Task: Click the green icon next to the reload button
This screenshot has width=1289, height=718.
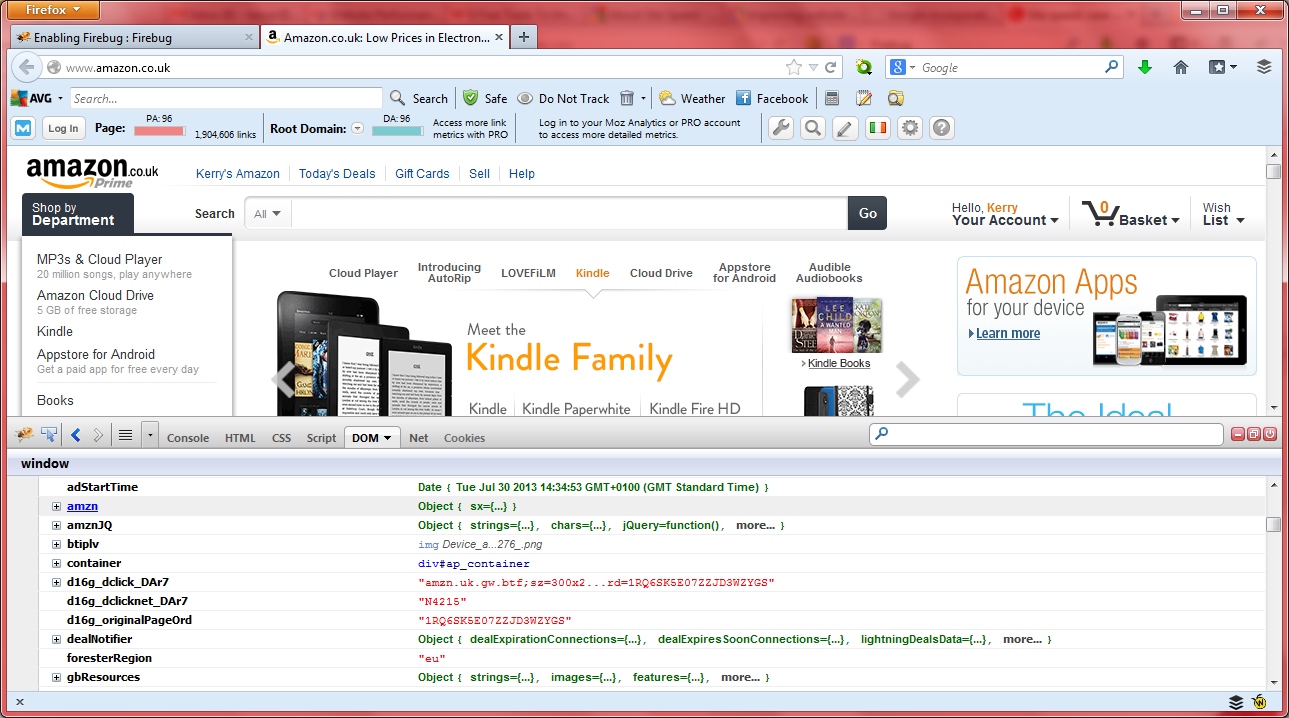Action: [x=863, y=67]
